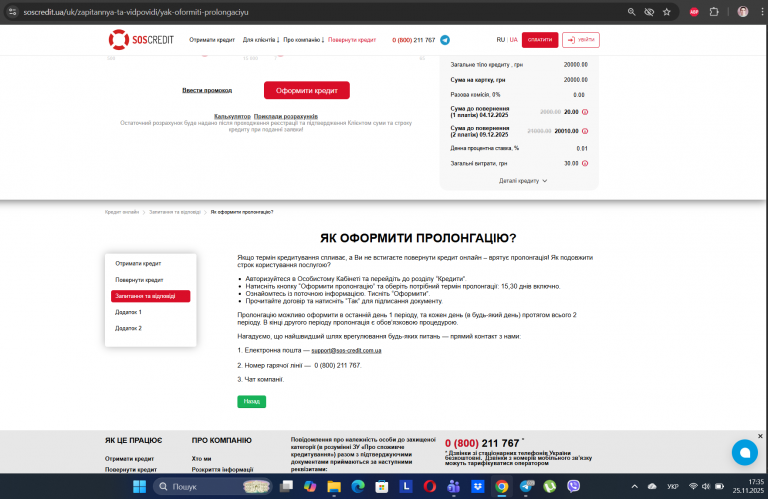Open the Chrome profile avatar
Image resolution: width=768 pixels, height=499 pixels.
click(743, 12)
